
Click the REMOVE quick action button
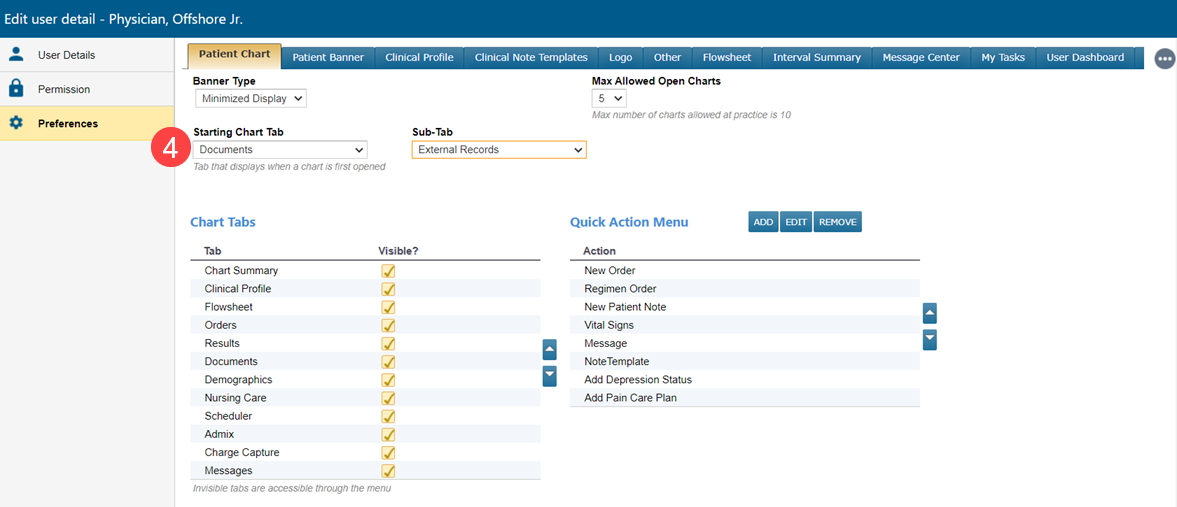coord(837,222)
